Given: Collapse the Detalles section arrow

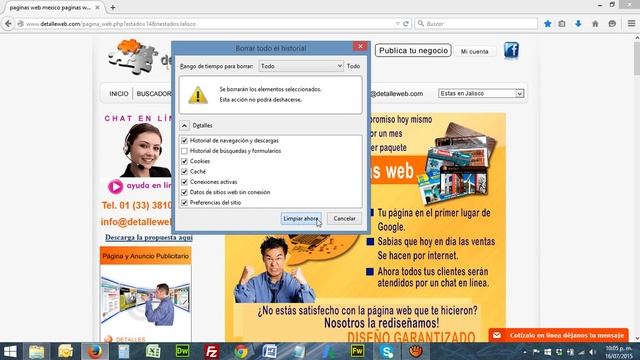Looking at the screenshot, I should click(184, 126).
